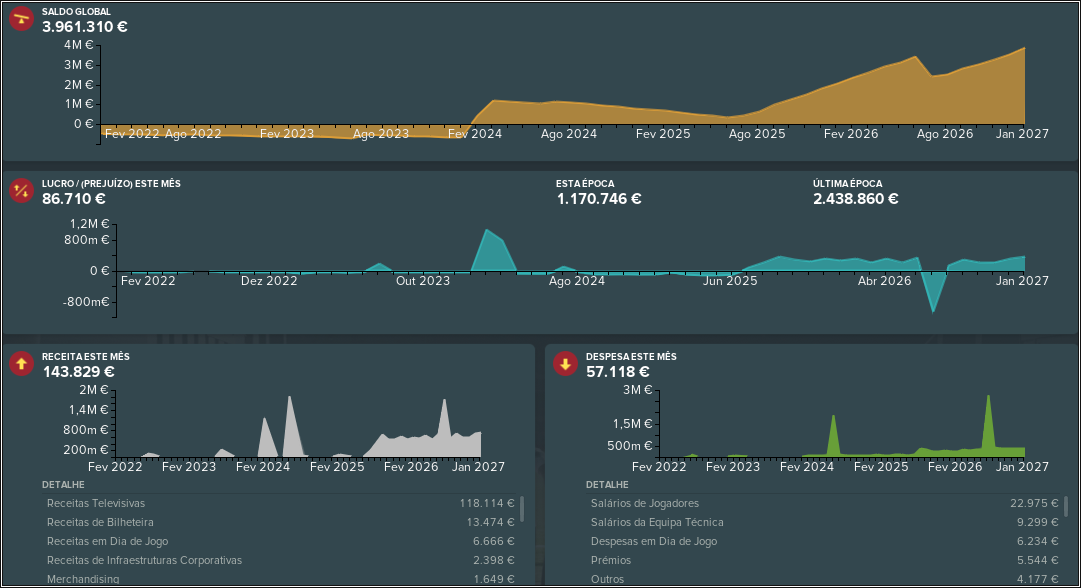Click the Despesa Este Mês down-arrow icon
The width and height of the screenshot is (1081, 588).
pos(565,363)
